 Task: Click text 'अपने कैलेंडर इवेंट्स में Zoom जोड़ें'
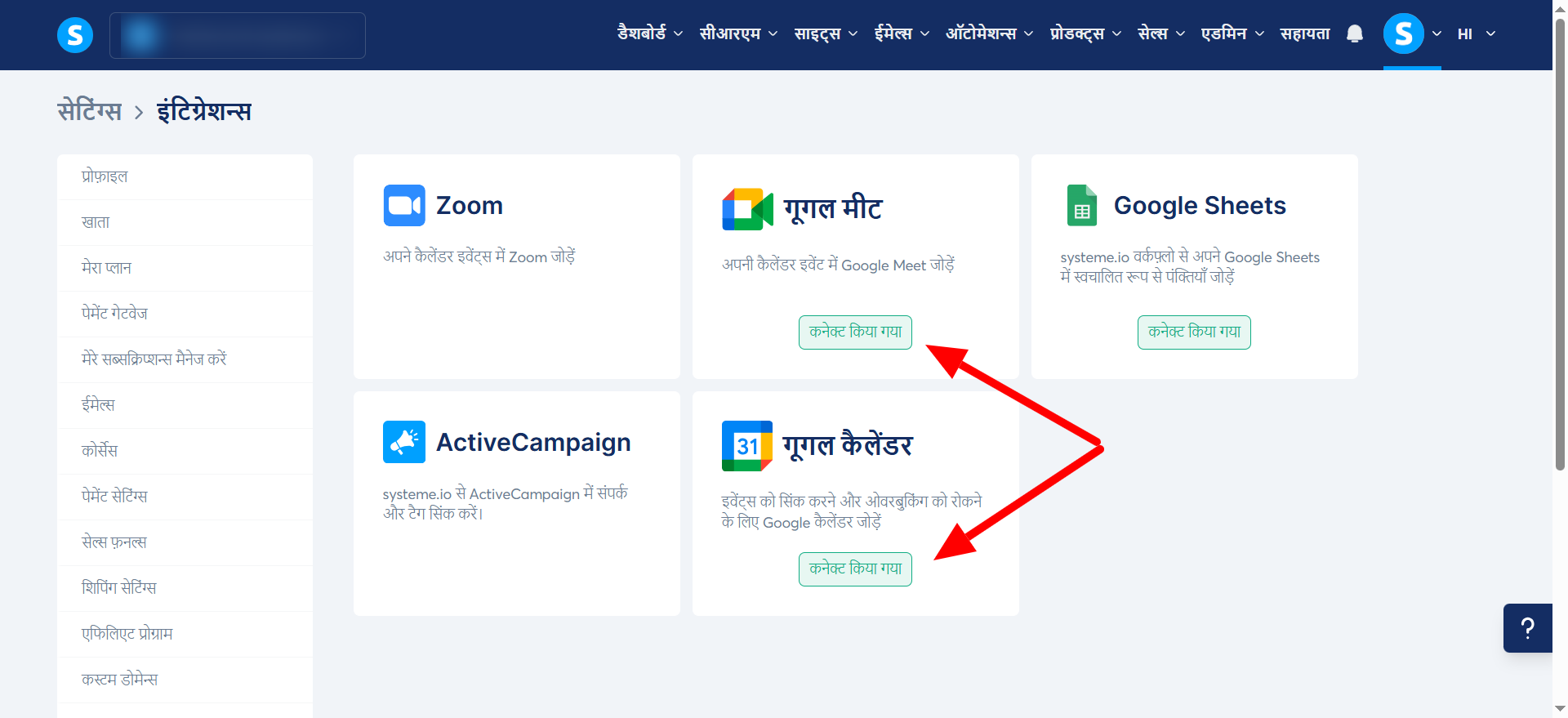[479, 256]
